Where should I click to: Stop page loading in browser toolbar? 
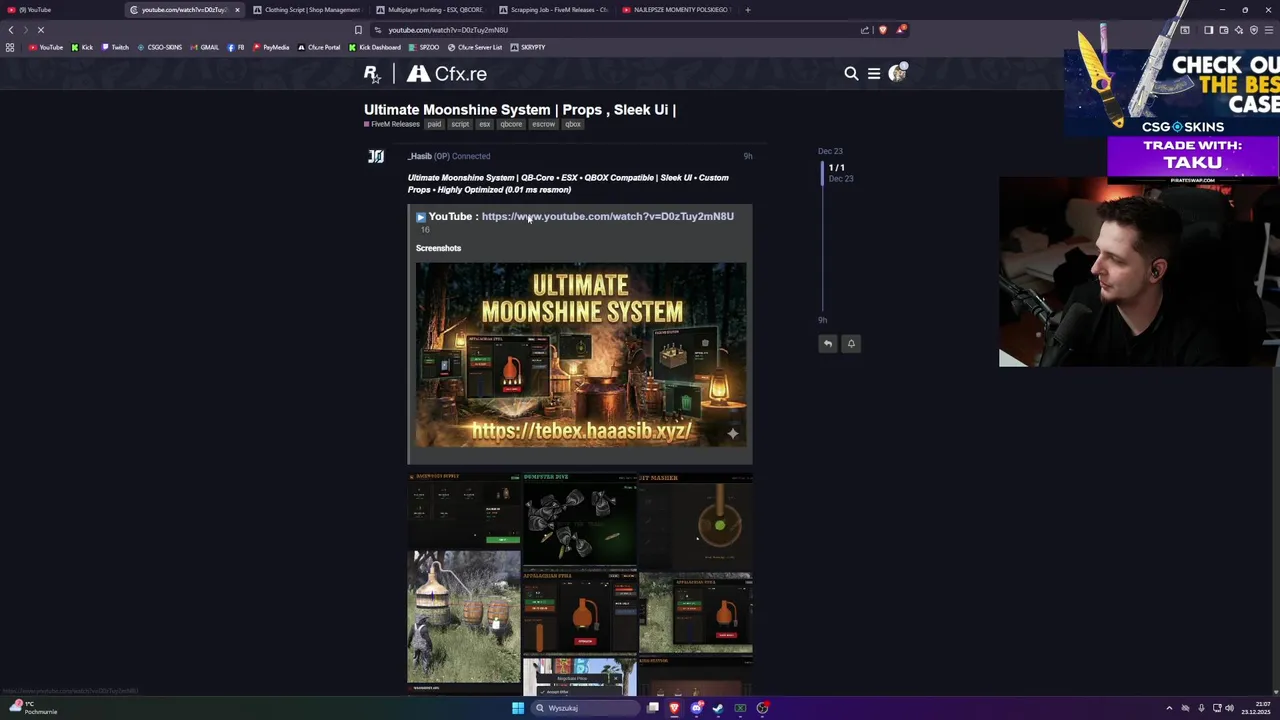click(x=41, y=30)
